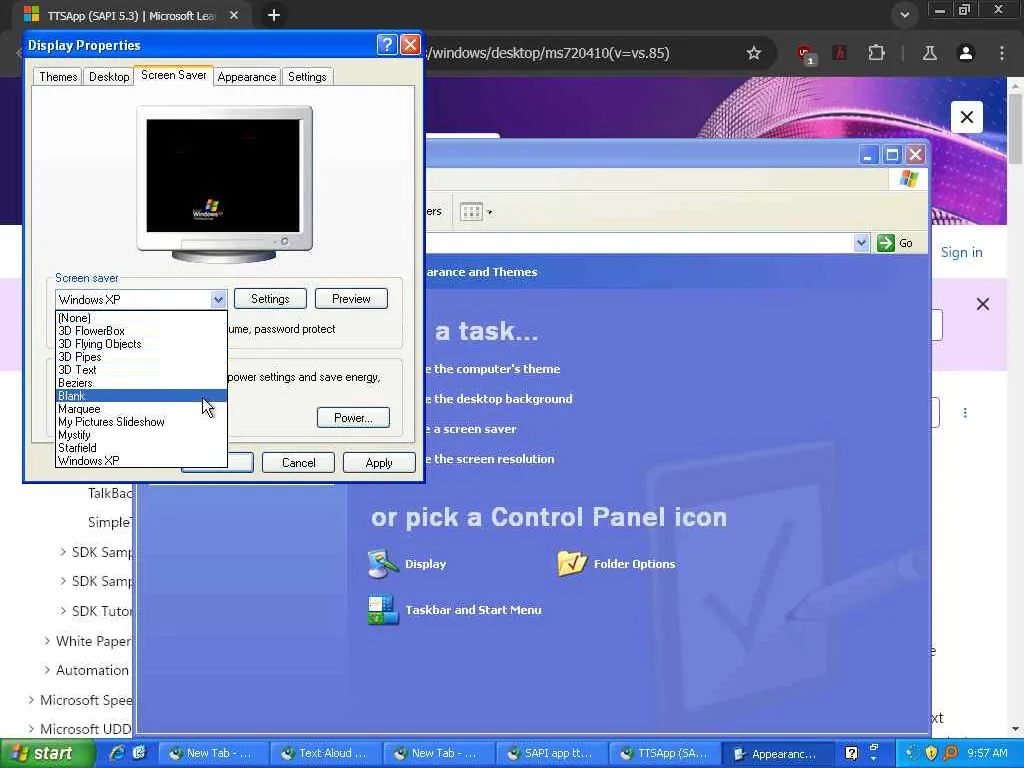This screenshot has height=768, width=1024.
Task: Close the web page banner X icon
Action: click(982, 304)
